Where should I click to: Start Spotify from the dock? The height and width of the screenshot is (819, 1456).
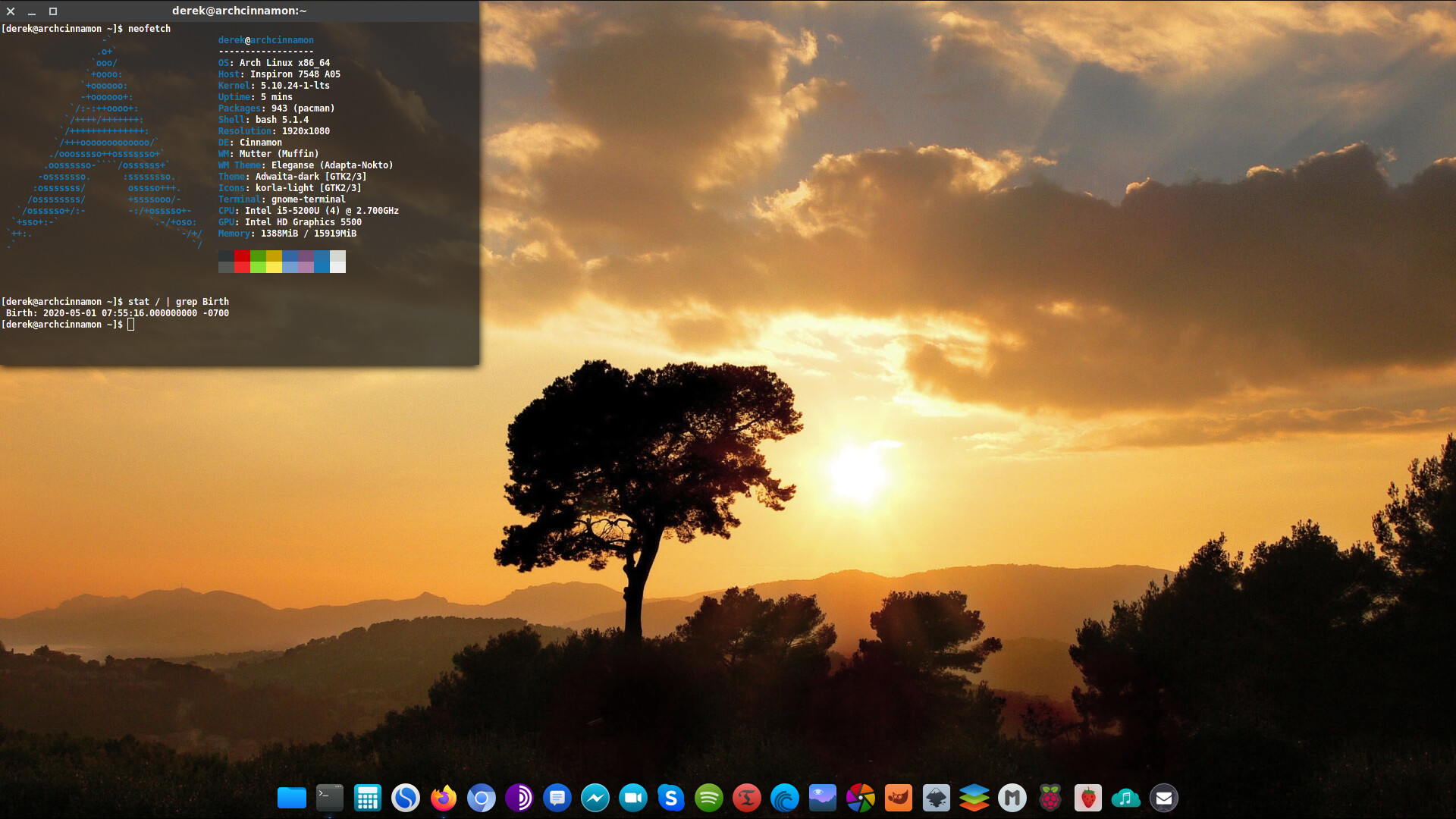point(707,798)
